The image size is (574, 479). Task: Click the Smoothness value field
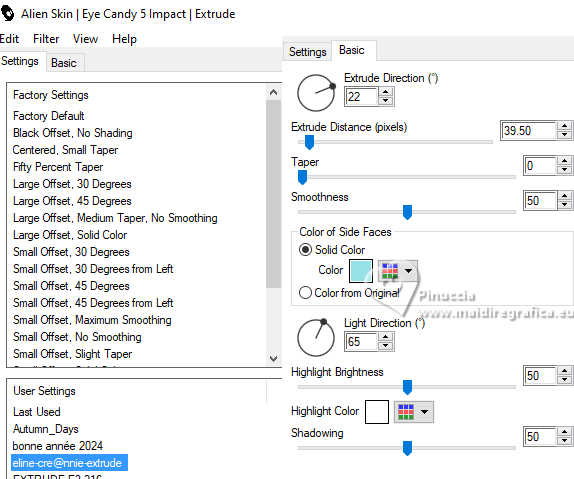tap(541, 200)
